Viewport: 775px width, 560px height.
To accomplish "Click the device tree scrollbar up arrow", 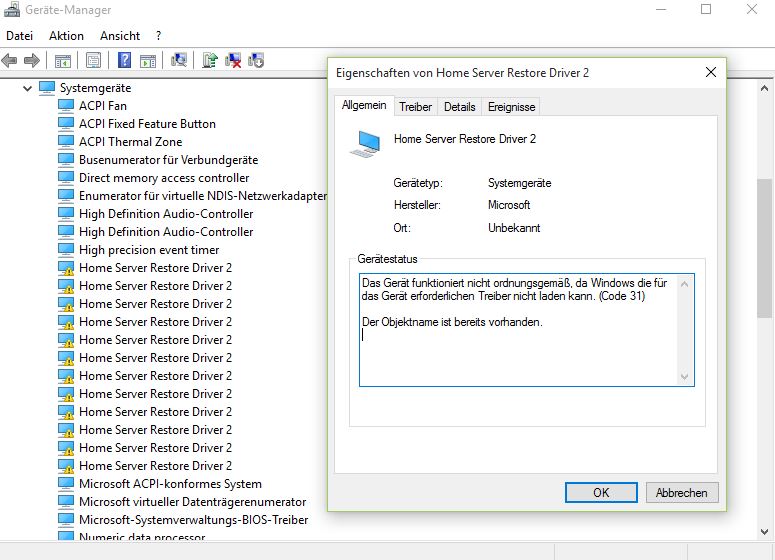I will (x=765, y=88).
